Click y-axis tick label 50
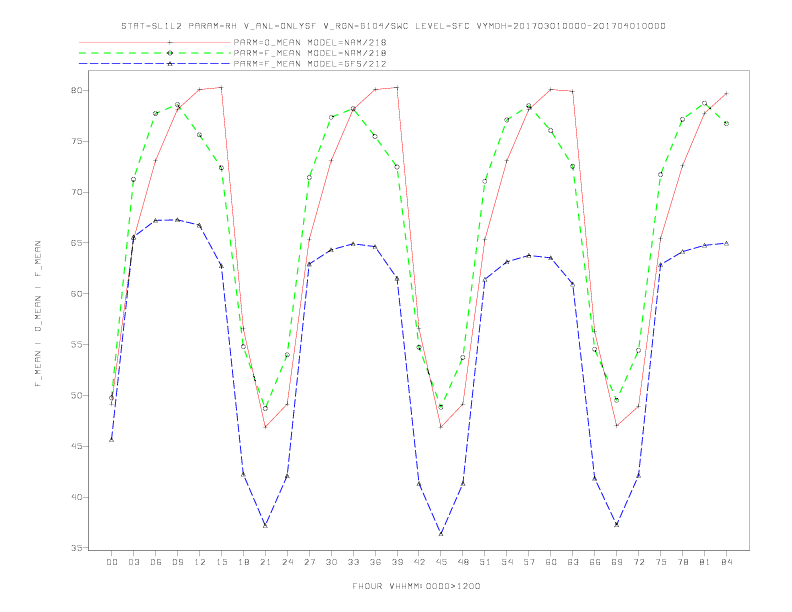Image resolution: width=792 pixels, height=612 pixels. (76, 395)
